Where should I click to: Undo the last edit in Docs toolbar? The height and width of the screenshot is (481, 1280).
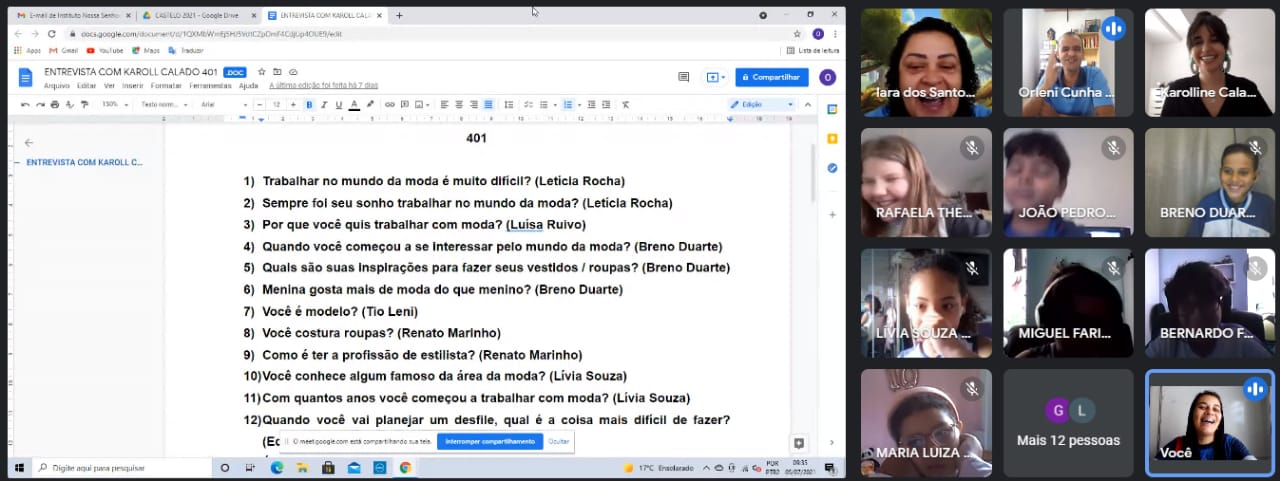[25, 104]
